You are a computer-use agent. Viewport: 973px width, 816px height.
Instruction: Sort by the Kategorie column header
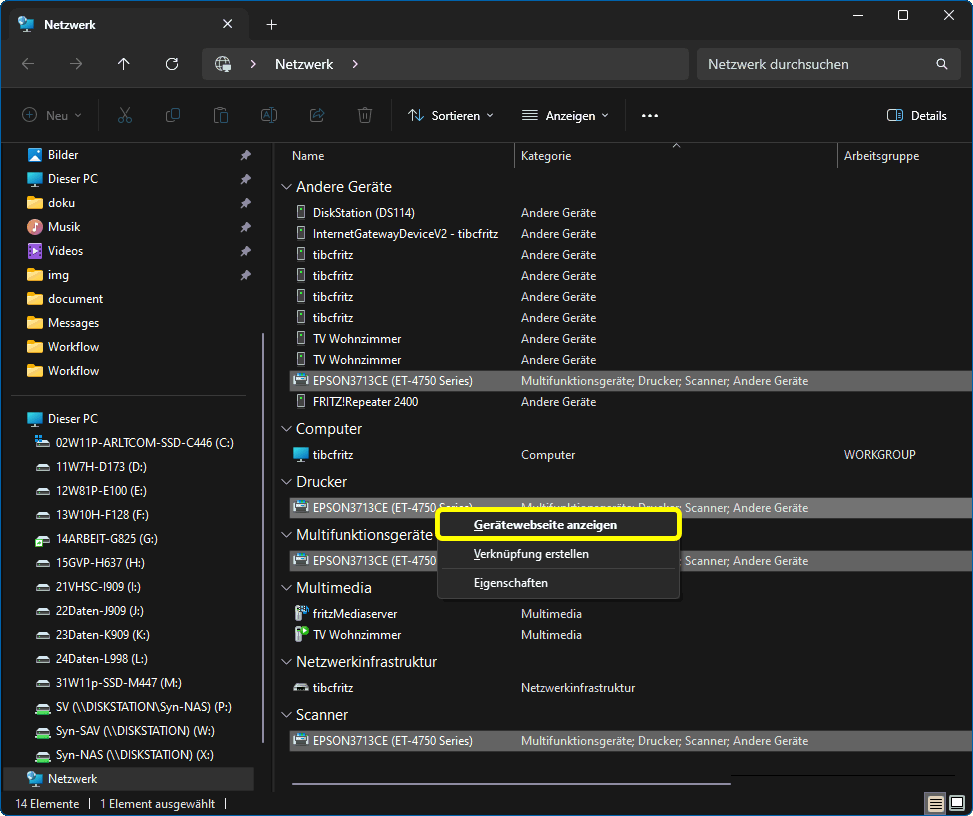tap(546, 156)
